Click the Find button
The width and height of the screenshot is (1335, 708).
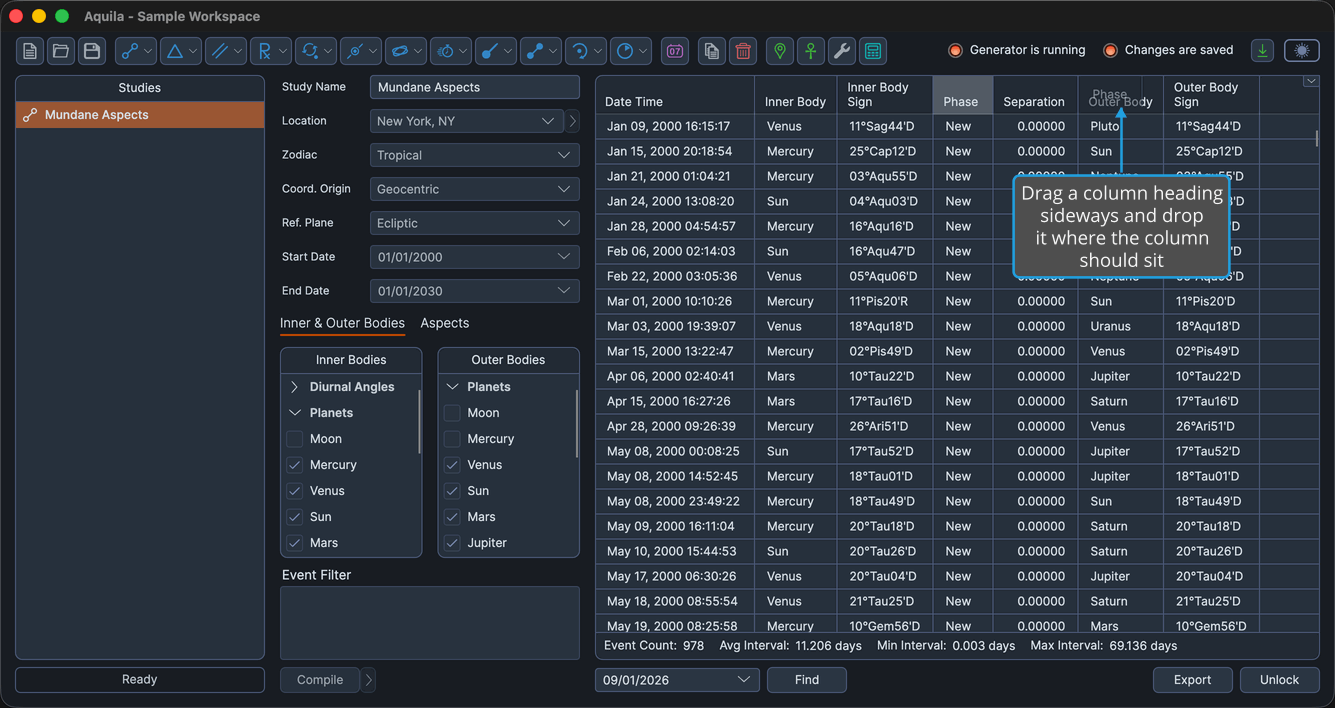pyautogui.click(x=807, y=680)
